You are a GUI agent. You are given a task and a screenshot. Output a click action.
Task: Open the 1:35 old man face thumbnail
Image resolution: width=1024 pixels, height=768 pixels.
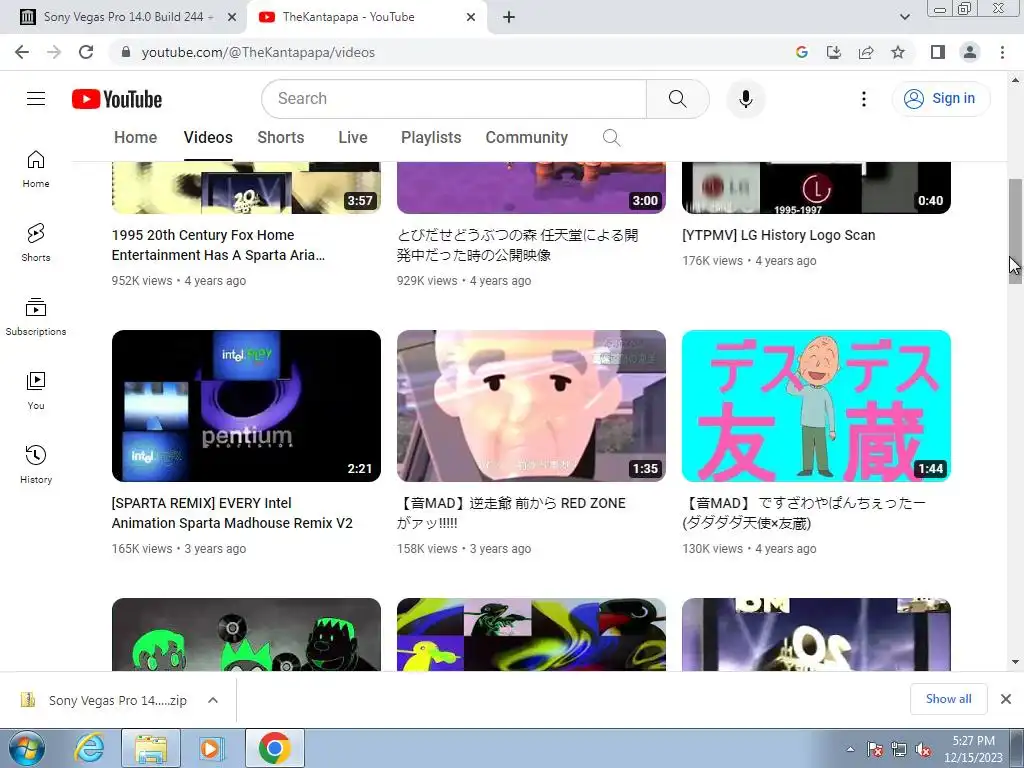click(531, 406)
